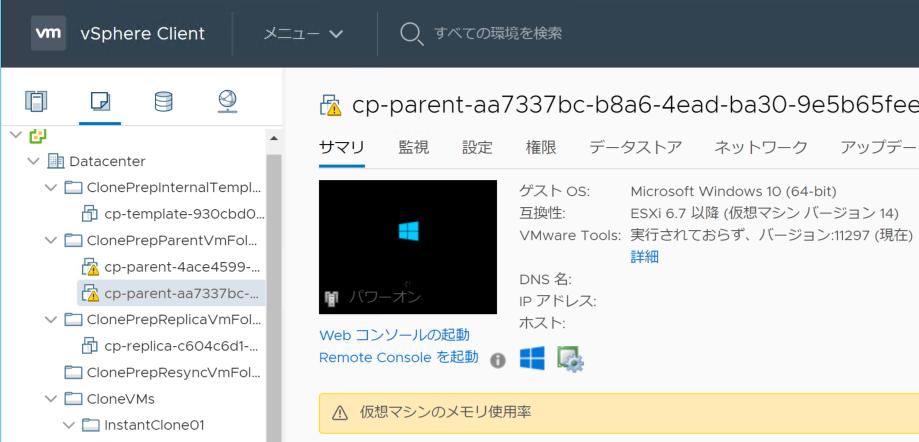Click Remote Console を起動 link
The width and height of the screenshot is (919, 442).
coord(399,357)
